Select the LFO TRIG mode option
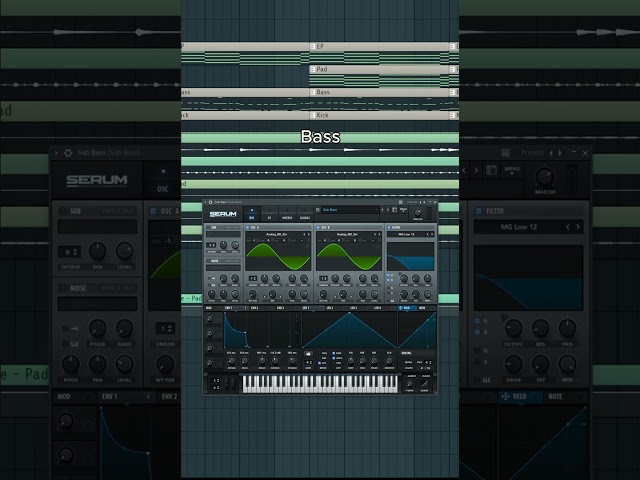The width and height of the screenshot is (640, 480). 324,353
